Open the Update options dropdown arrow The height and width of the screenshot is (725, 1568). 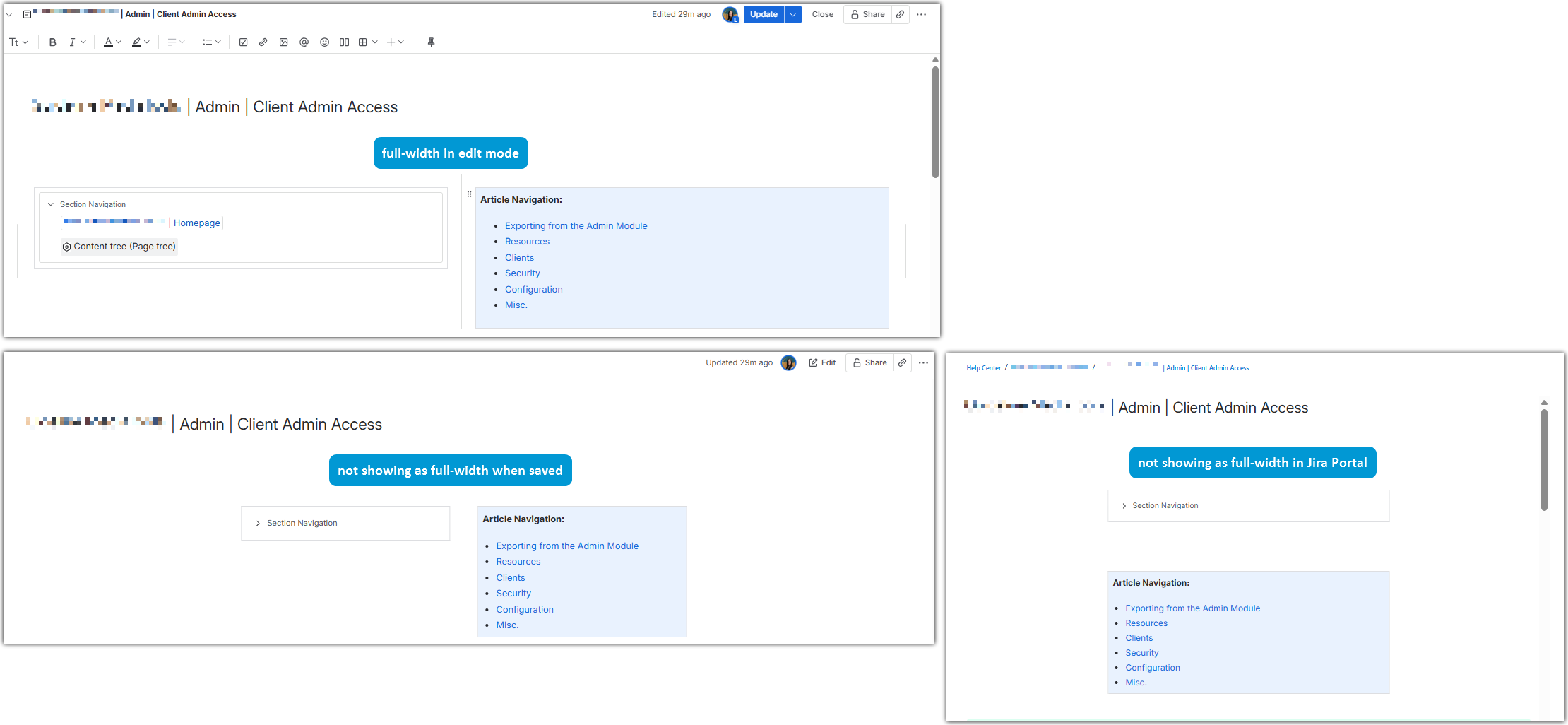[792, 14]
